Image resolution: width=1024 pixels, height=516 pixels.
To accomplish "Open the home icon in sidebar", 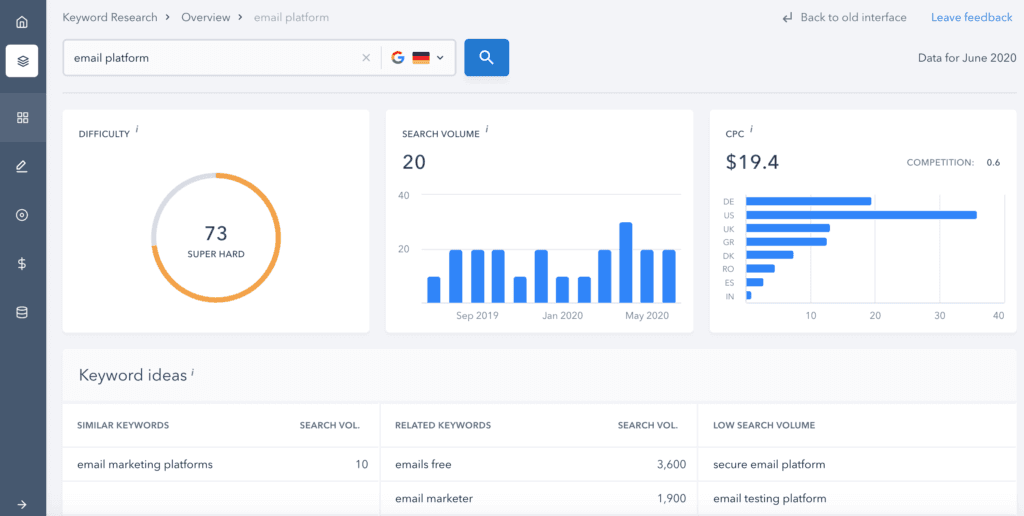I will (x=22, y=22).
